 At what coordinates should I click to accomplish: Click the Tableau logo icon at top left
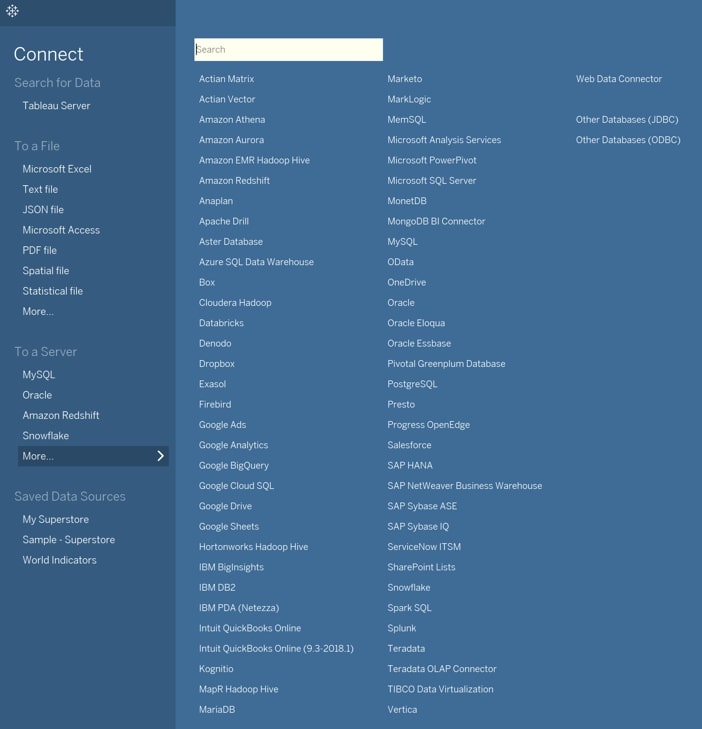pyautogui.click(x=13, y=11)
